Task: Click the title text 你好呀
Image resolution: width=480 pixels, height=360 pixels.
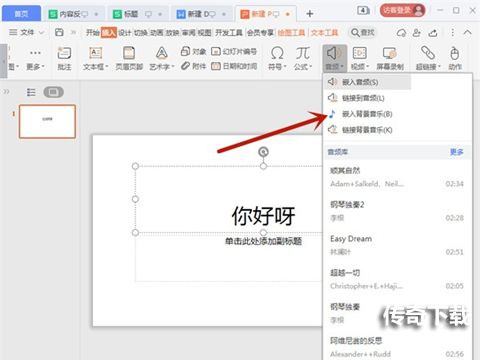Action: [263, 216]
